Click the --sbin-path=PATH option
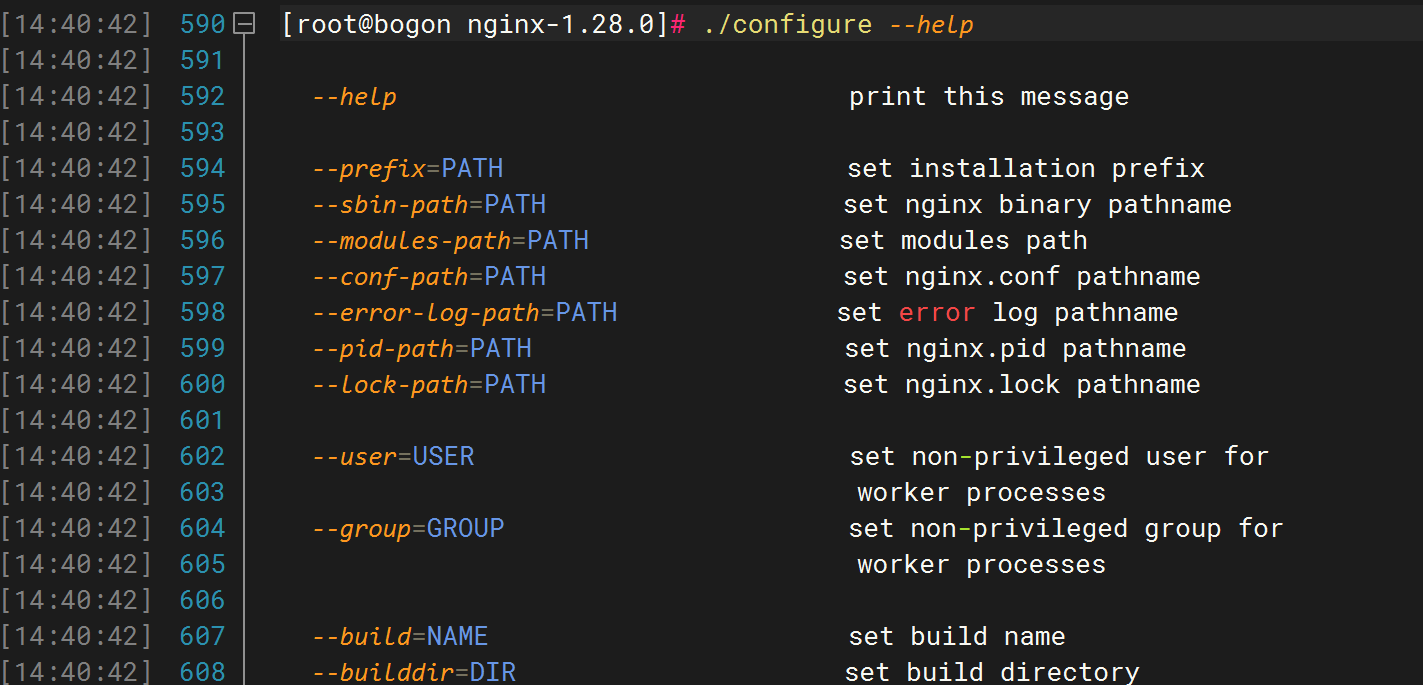This screenshot has width=1423, height=685. (429, 204)
